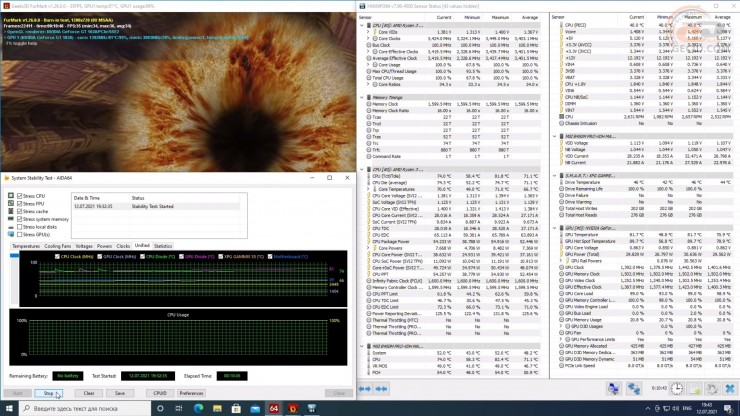Start HWiNFO sensor logging with the sheet icon
The width and height of the screenshot is (740, 416).
coord(695,388)
